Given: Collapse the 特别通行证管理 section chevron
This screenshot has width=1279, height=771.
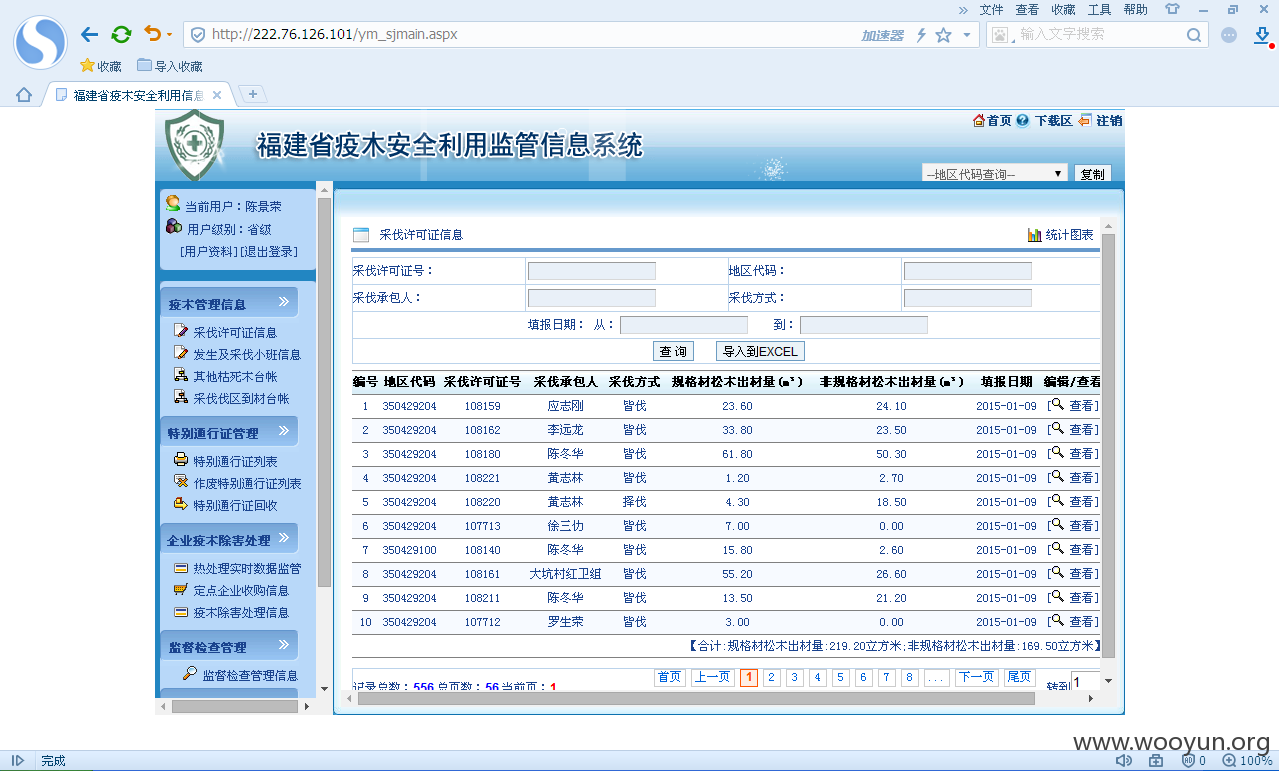Looking at the screenshot, I should pyautogui.click(x=283, y=430).
